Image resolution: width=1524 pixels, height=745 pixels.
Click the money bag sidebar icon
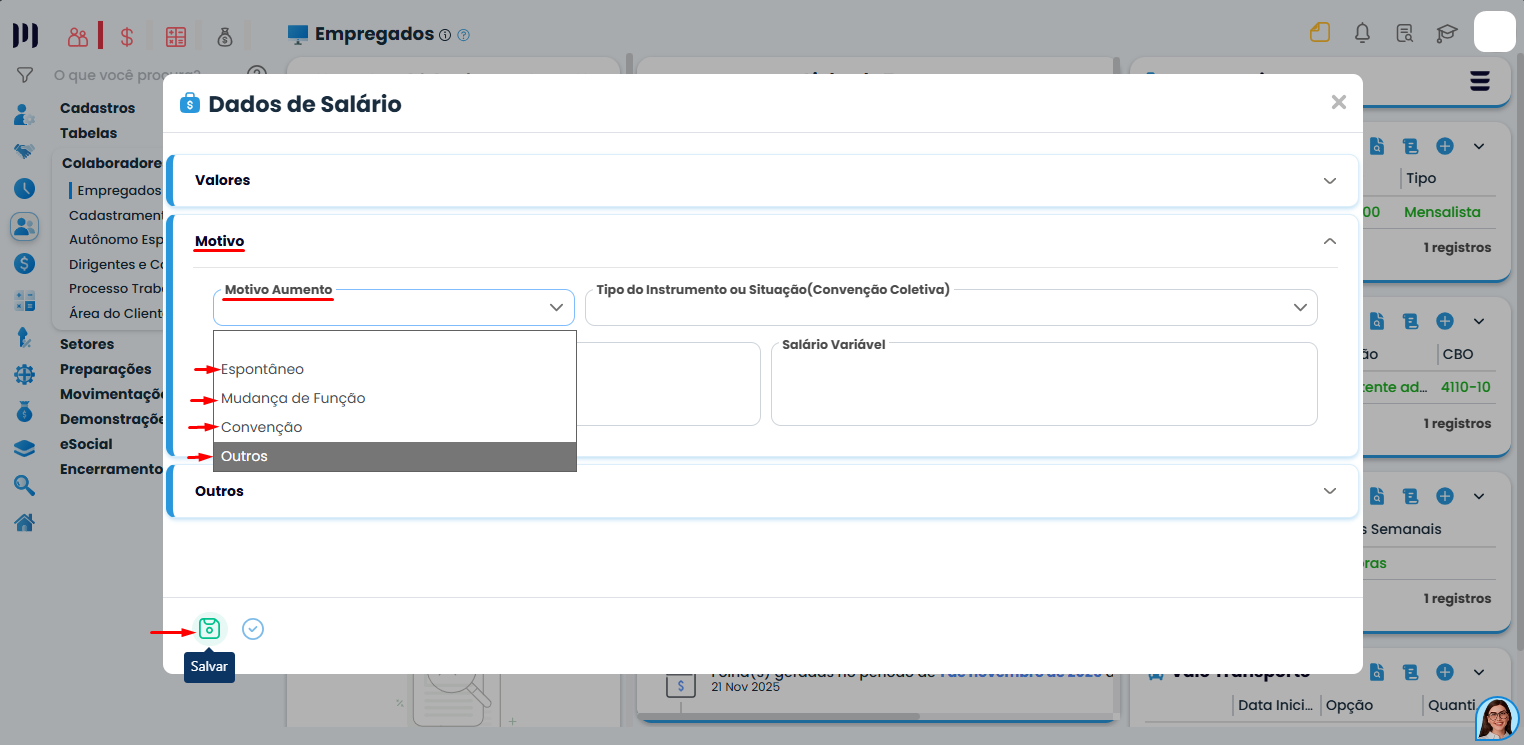coord(25,411)
